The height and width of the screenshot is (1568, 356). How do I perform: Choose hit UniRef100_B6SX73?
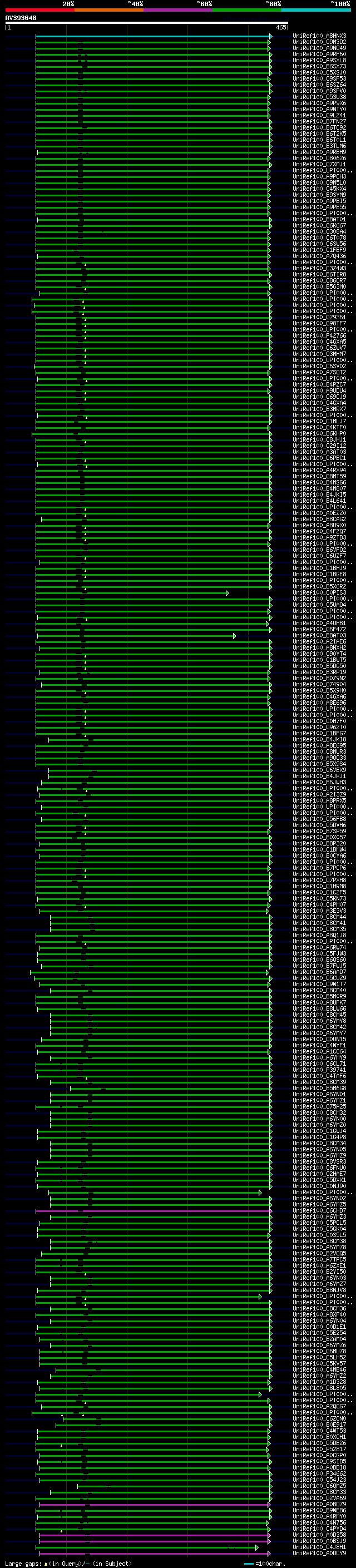[319, 66]
